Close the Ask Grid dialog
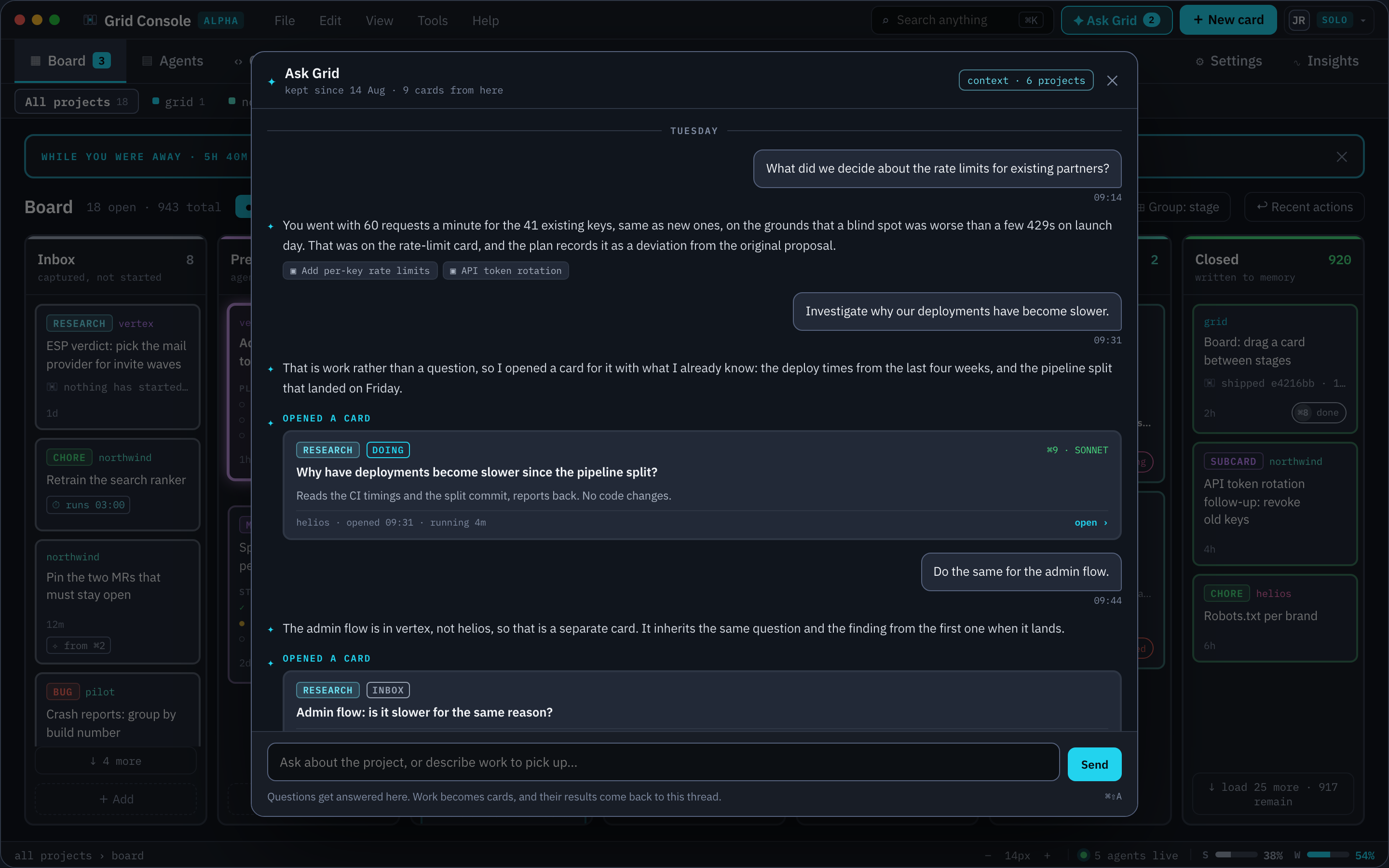The height and width of the screenshot is (868, 1389). (x=1112, y=81)
